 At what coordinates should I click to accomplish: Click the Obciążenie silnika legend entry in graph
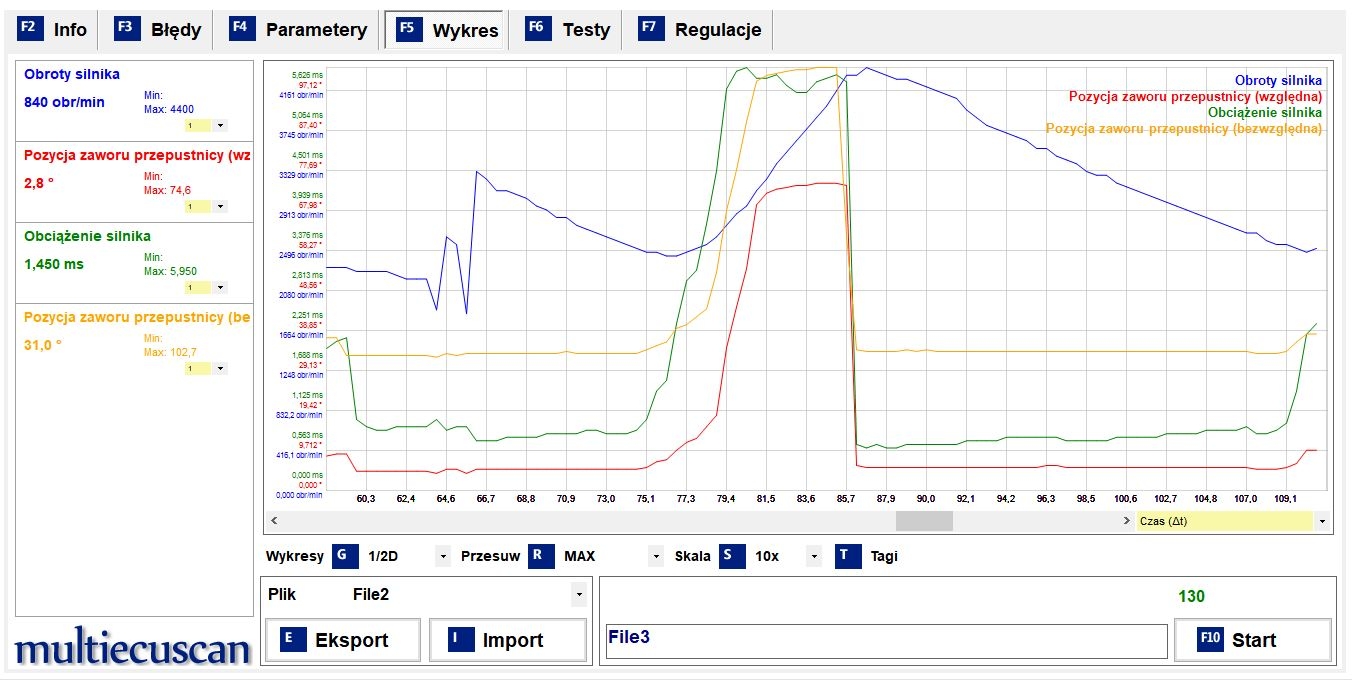[1265, 112]
